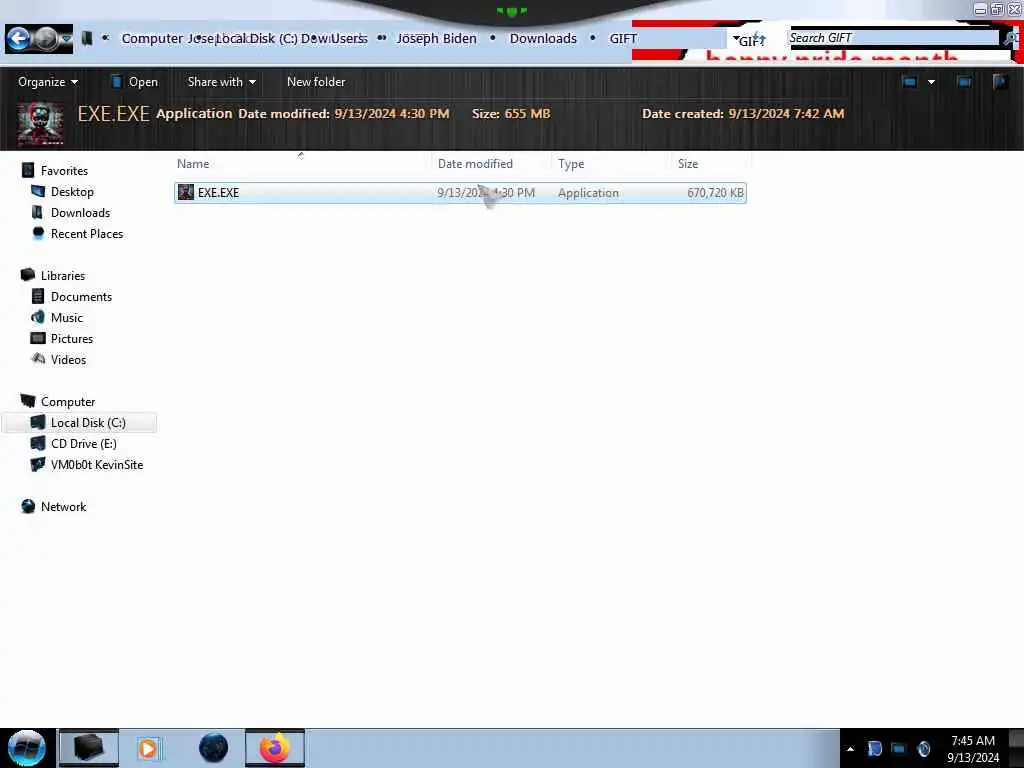Go back with the blue Back arrow
1024x768 pixels.
[19, 39]
